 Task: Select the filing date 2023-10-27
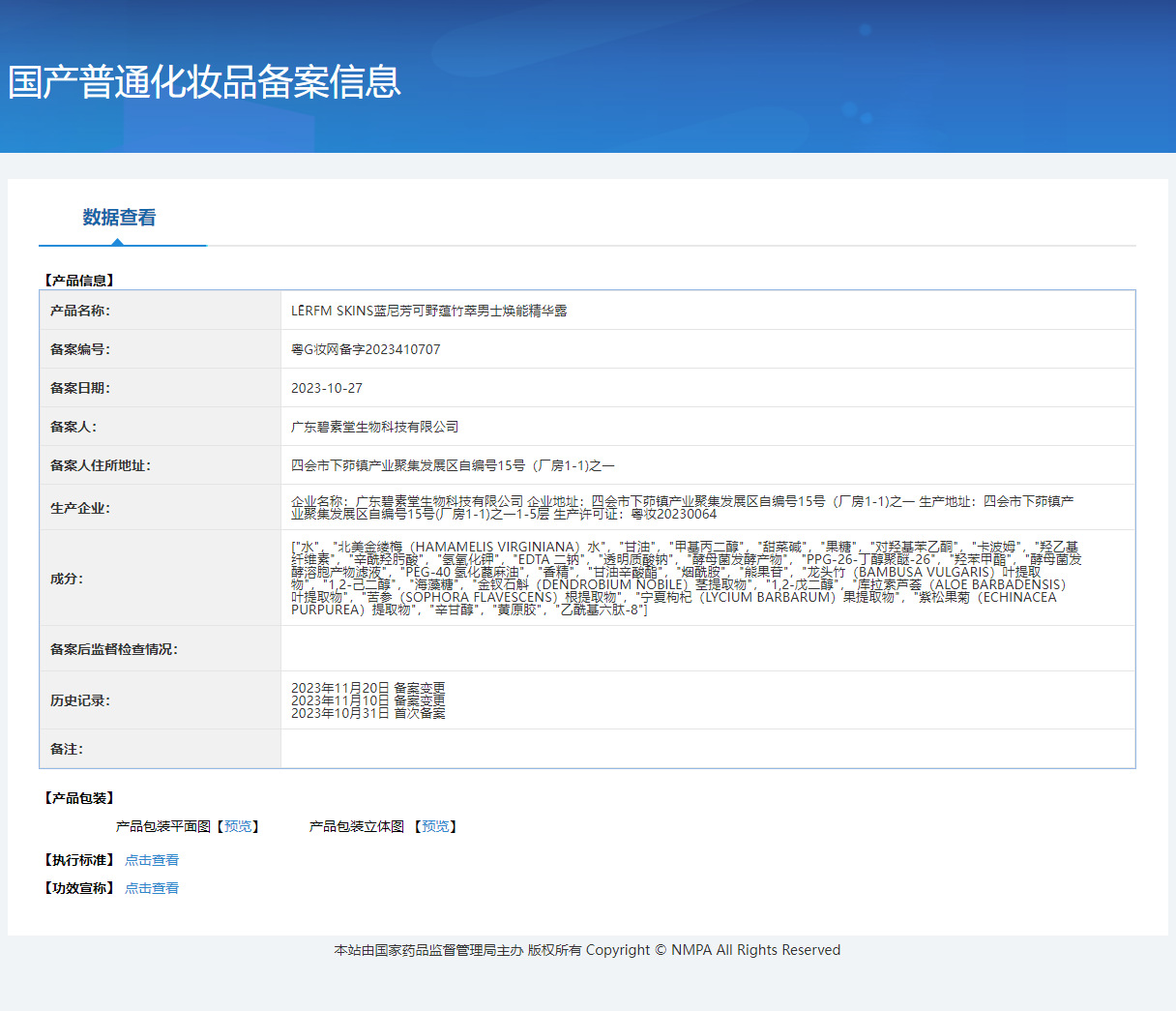point(327,388)
